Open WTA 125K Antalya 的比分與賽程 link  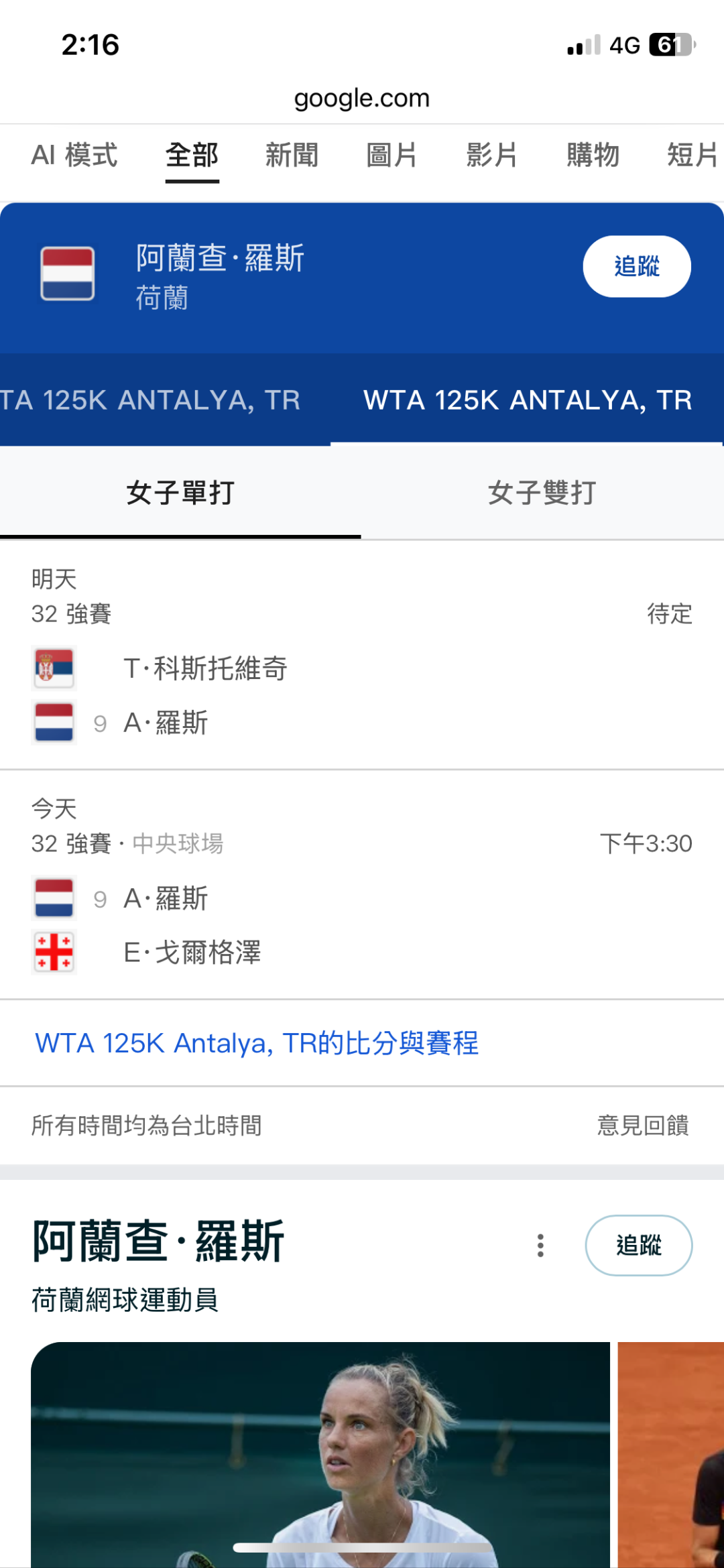click(x=257, y=1043)
